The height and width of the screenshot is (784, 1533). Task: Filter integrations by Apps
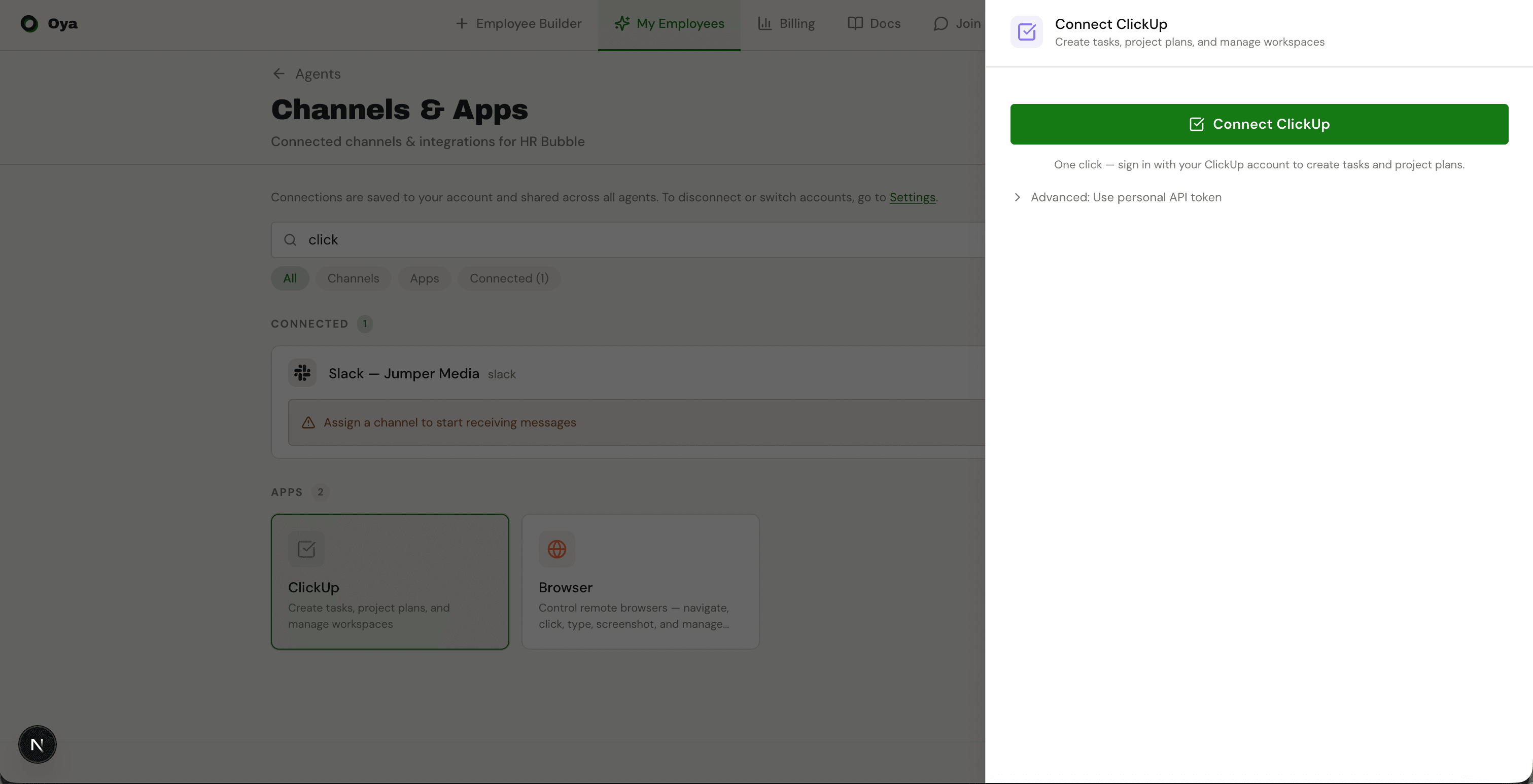pyautogui.click(x=424, y=278)
